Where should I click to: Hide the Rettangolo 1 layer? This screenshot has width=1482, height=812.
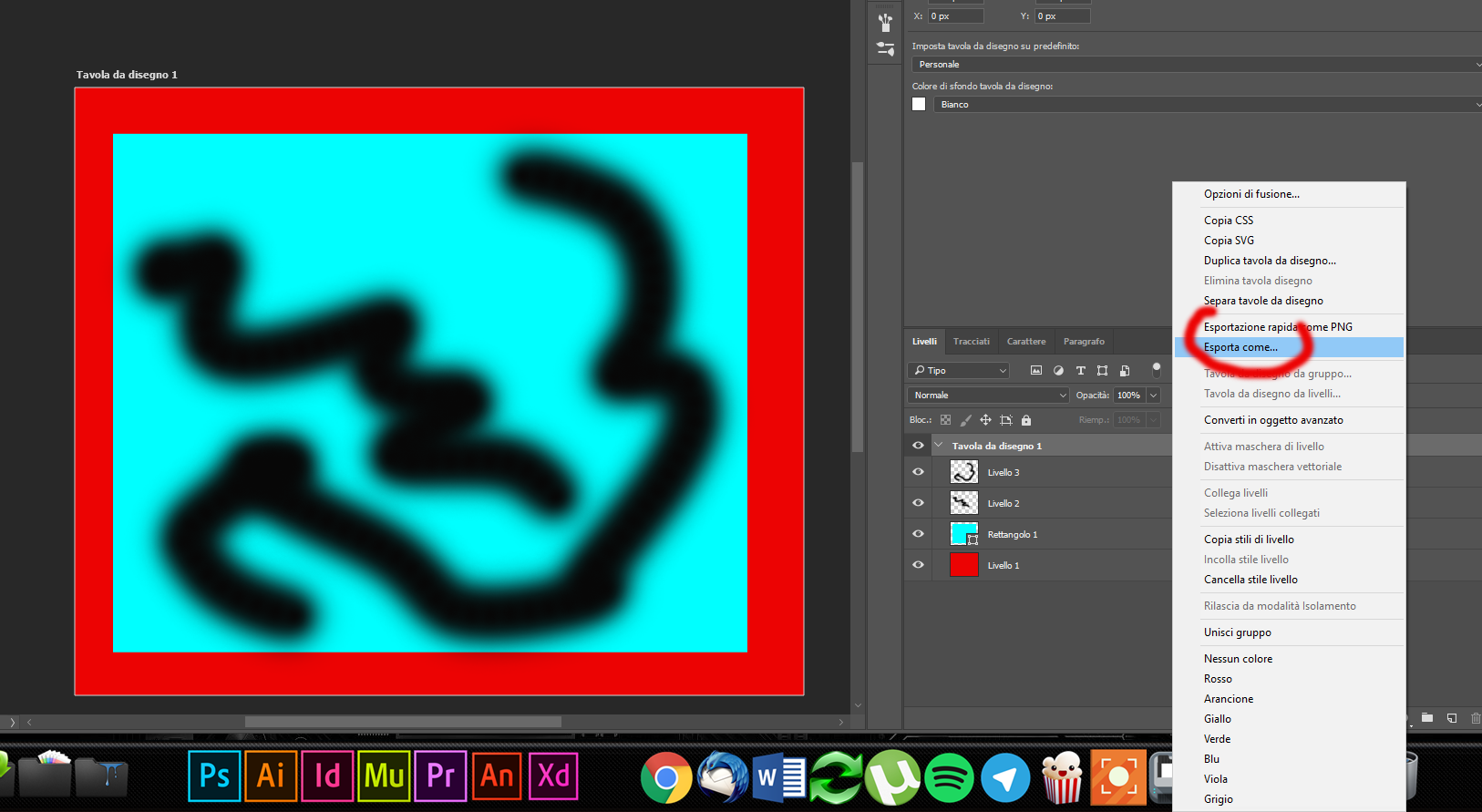[918, 534]
